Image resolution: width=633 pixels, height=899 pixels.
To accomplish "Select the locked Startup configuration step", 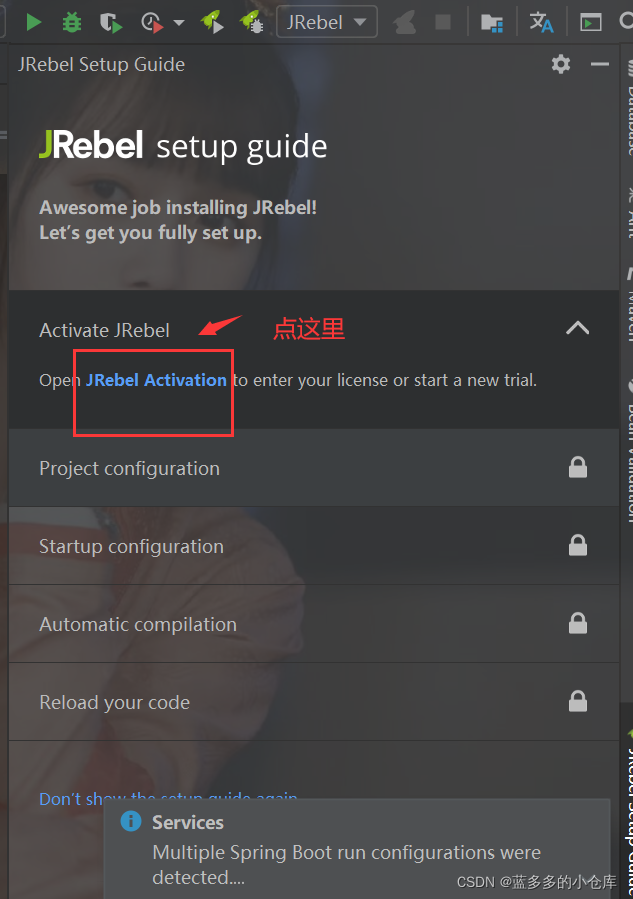I will click(131, 546).
